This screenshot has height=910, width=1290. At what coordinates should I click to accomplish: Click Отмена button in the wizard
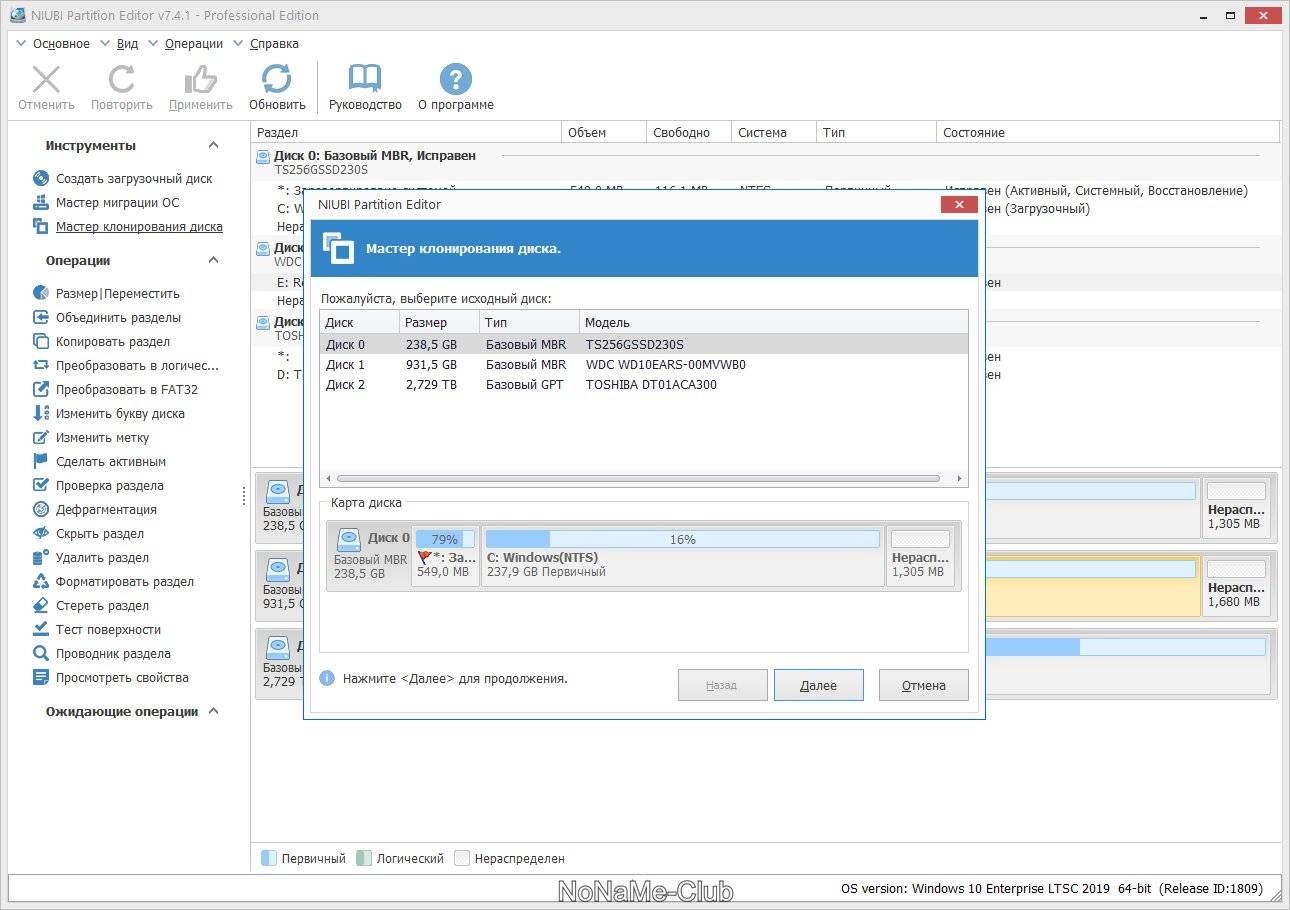[x=923, y=685]
